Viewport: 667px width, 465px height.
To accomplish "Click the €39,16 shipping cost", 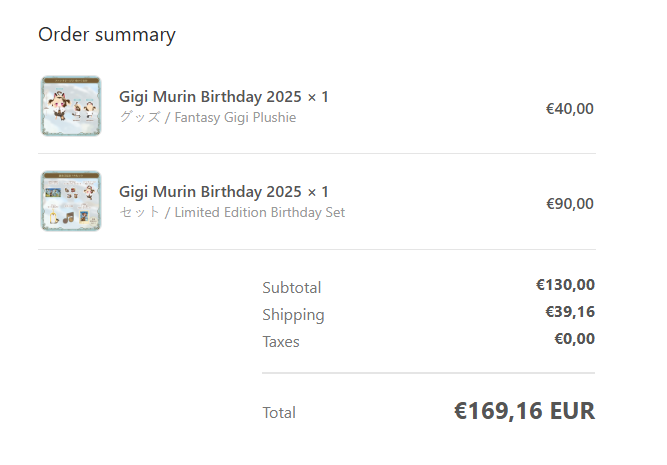I will (569, 312).
